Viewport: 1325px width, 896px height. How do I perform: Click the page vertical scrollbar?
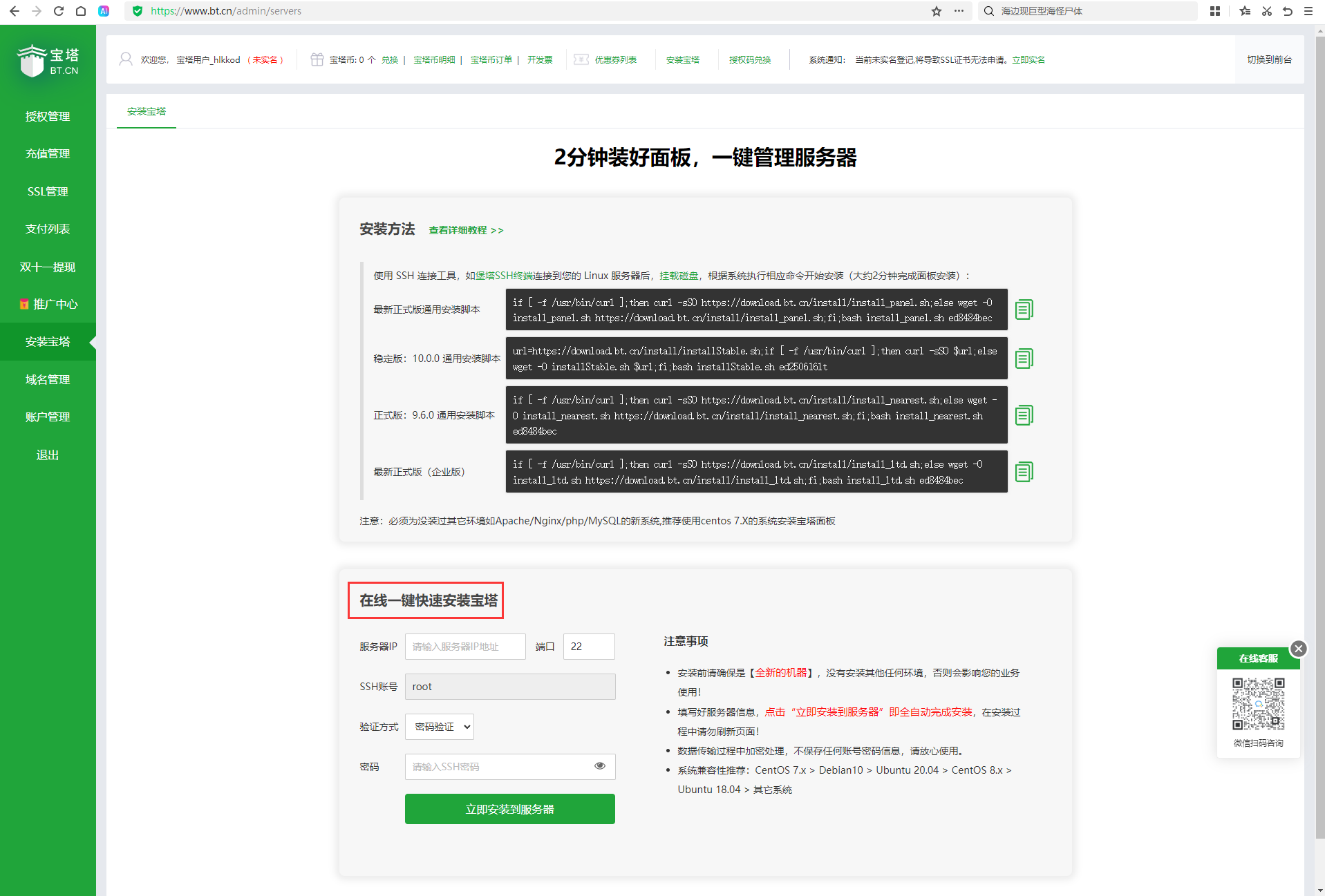[x=1319, y=414]
